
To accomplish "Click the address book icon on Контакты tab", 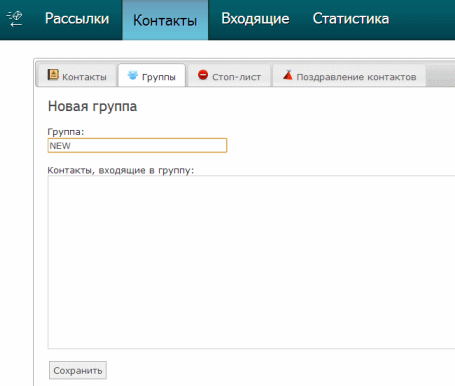I will coord(53,75).
